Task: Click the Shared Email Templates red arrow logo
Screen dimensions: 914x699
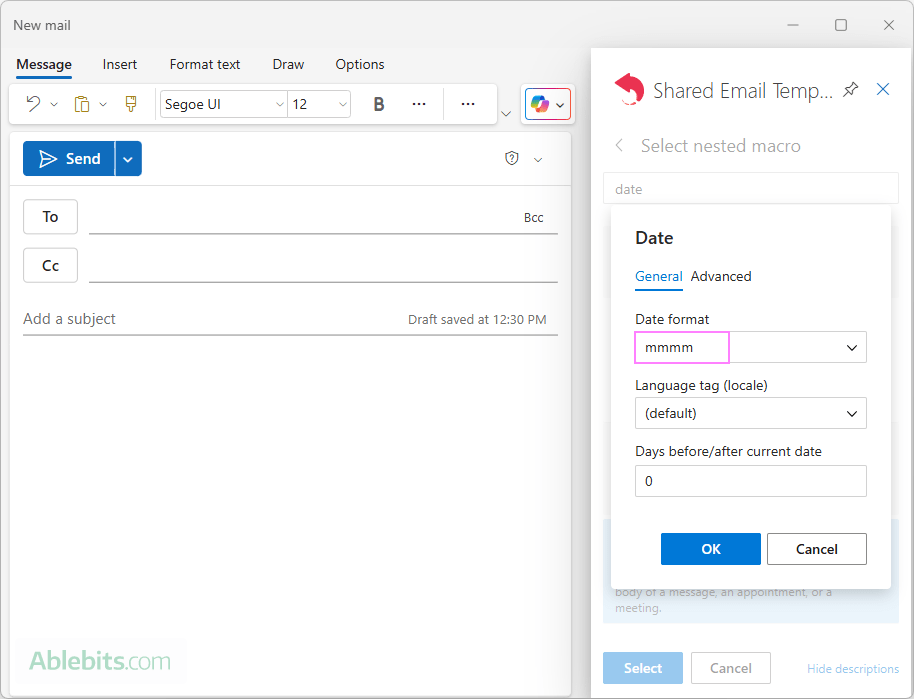Action: pos(630,89)
